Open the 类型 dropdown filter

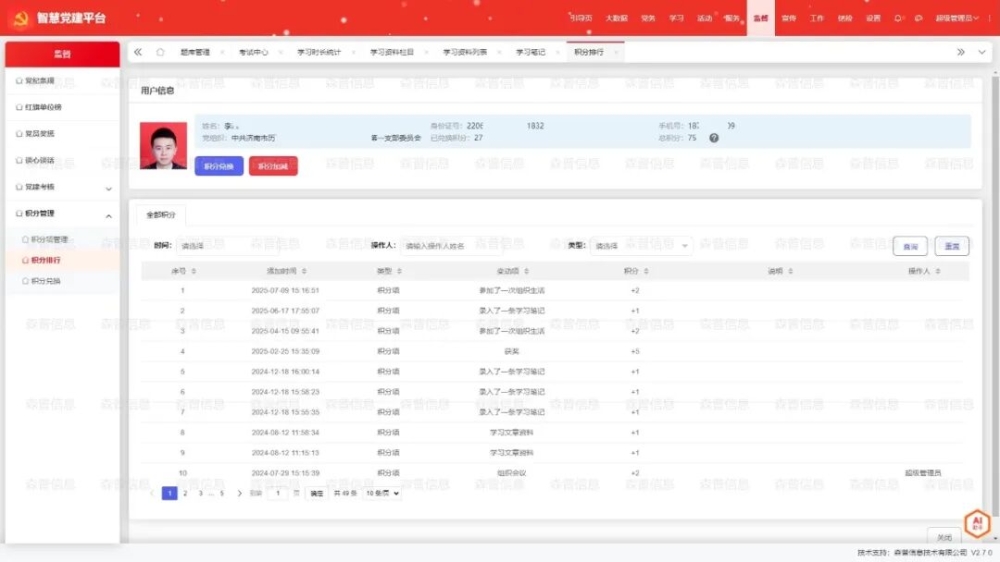(x=643, y=245)
